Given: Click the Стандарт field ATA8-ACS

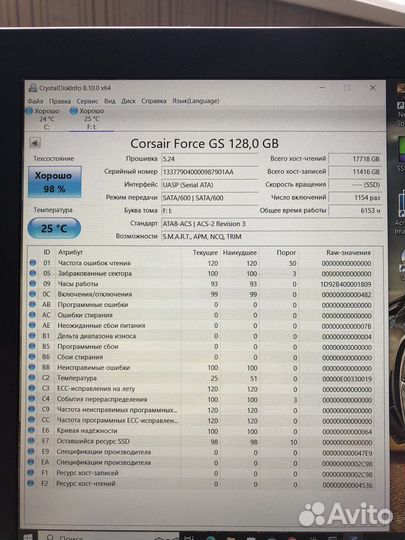Looking at the screenshot, I should click(272, 224).
